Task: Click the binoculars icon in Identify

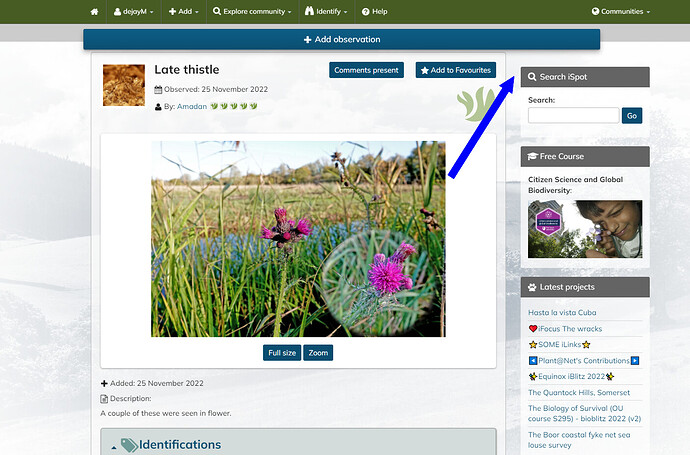Action: pos(309,11)
